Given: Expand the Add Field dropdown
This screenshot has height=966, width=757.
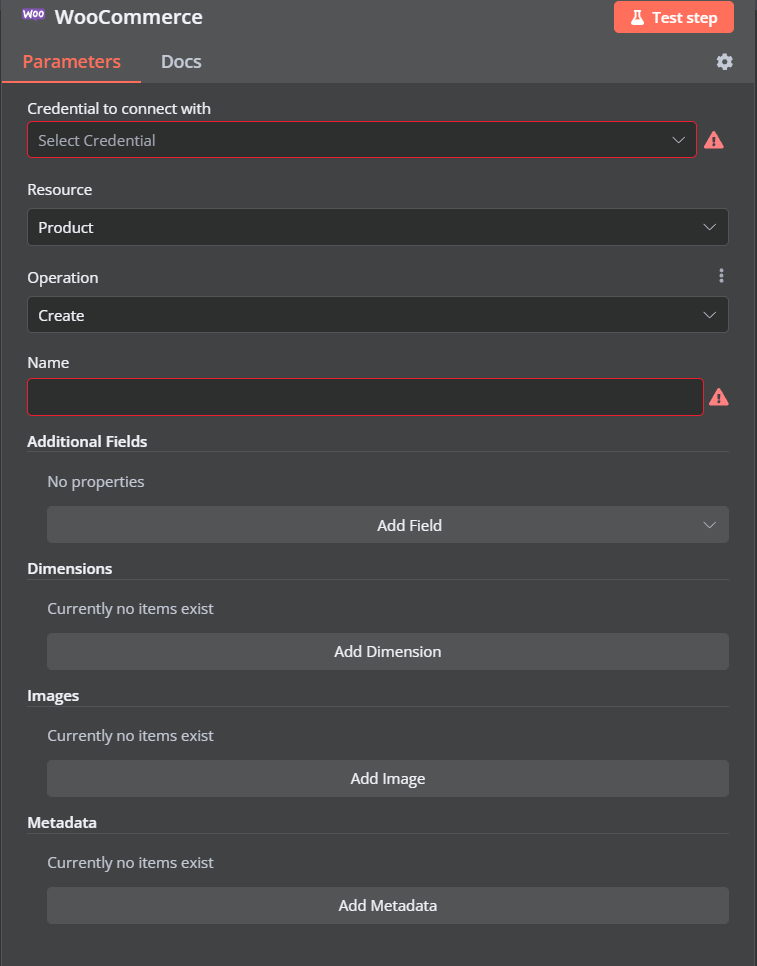Looking at the screenshot, I should pyautogui.click(x=388, y=525).
